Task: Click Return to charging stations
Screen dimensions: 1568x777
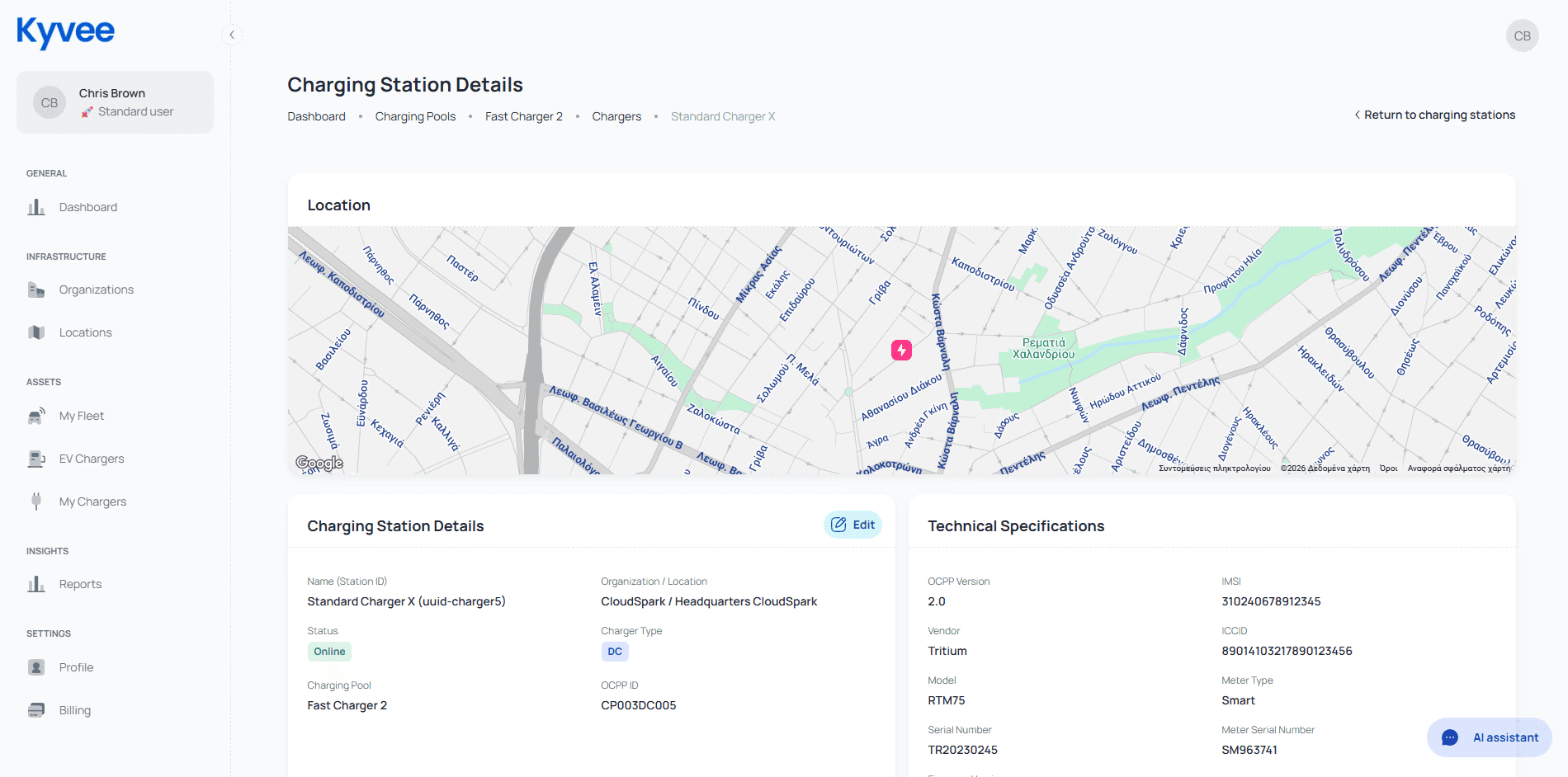Action: tap(1434, 115)
